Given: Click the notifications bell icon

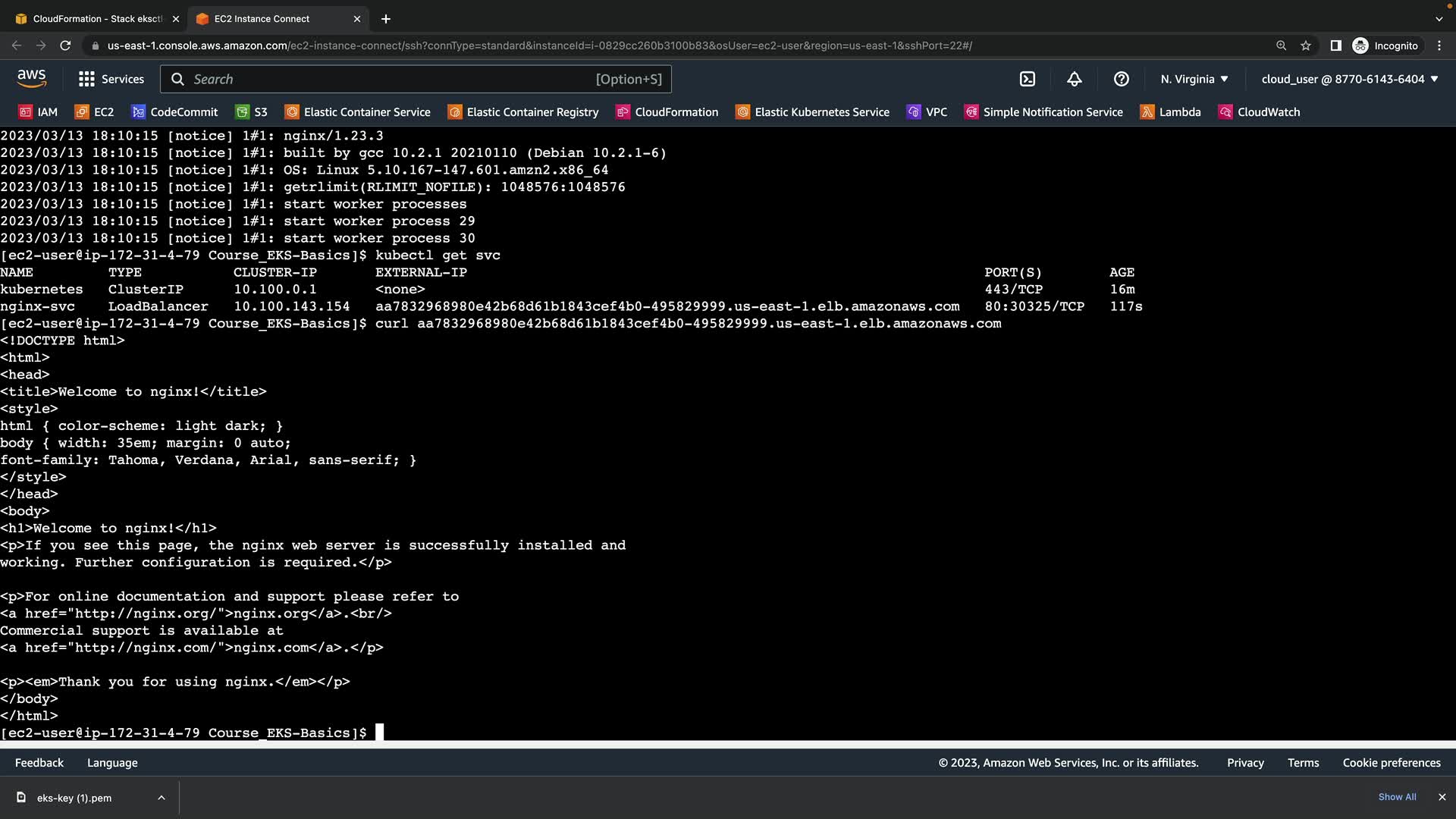Looking at the screenshot, I should (x=1074, y=79).
